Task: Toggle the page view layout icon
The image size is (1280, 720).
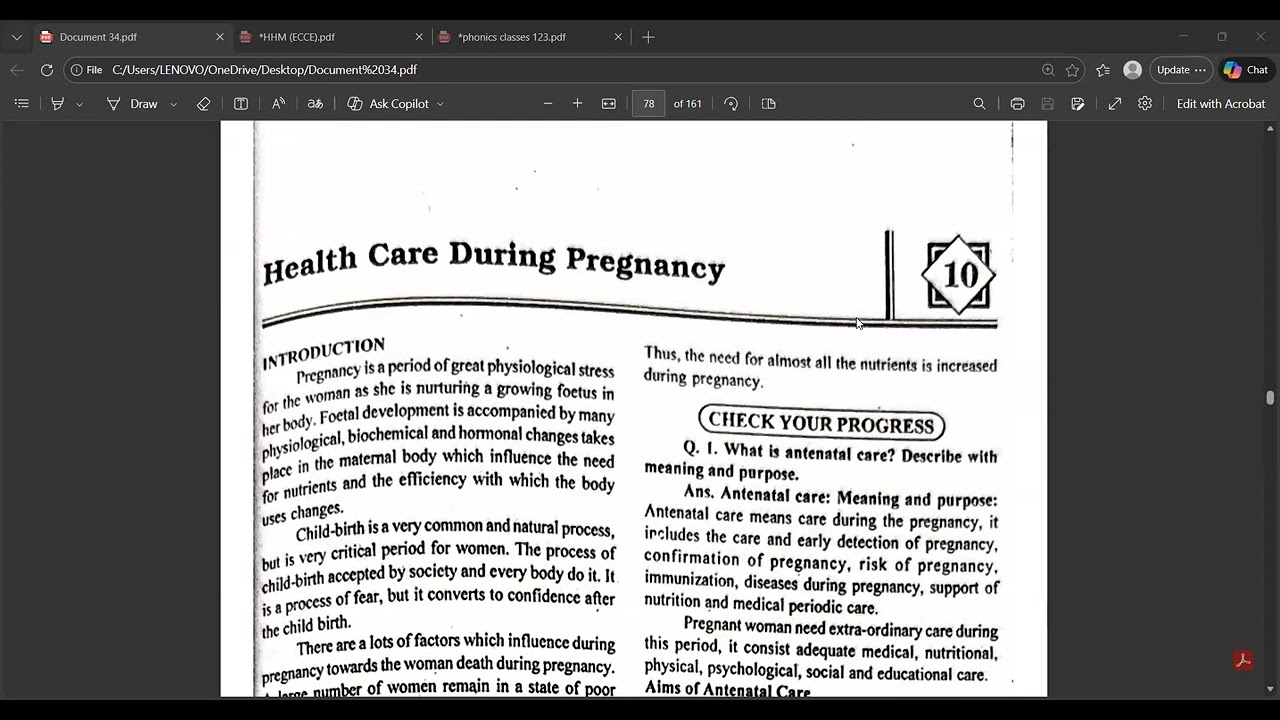Action: [x=769, y=104]
